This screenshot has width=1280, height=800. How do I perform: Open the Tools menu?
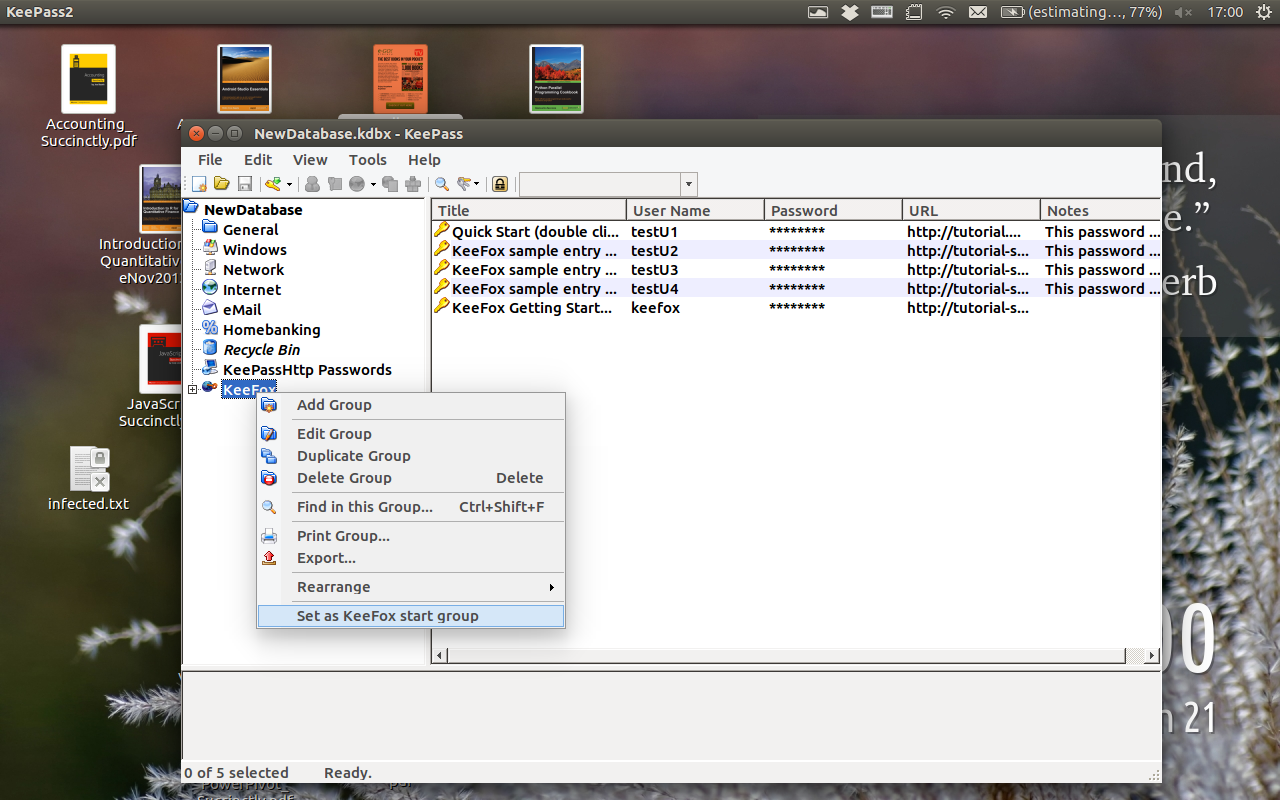[x=367, y=160]
